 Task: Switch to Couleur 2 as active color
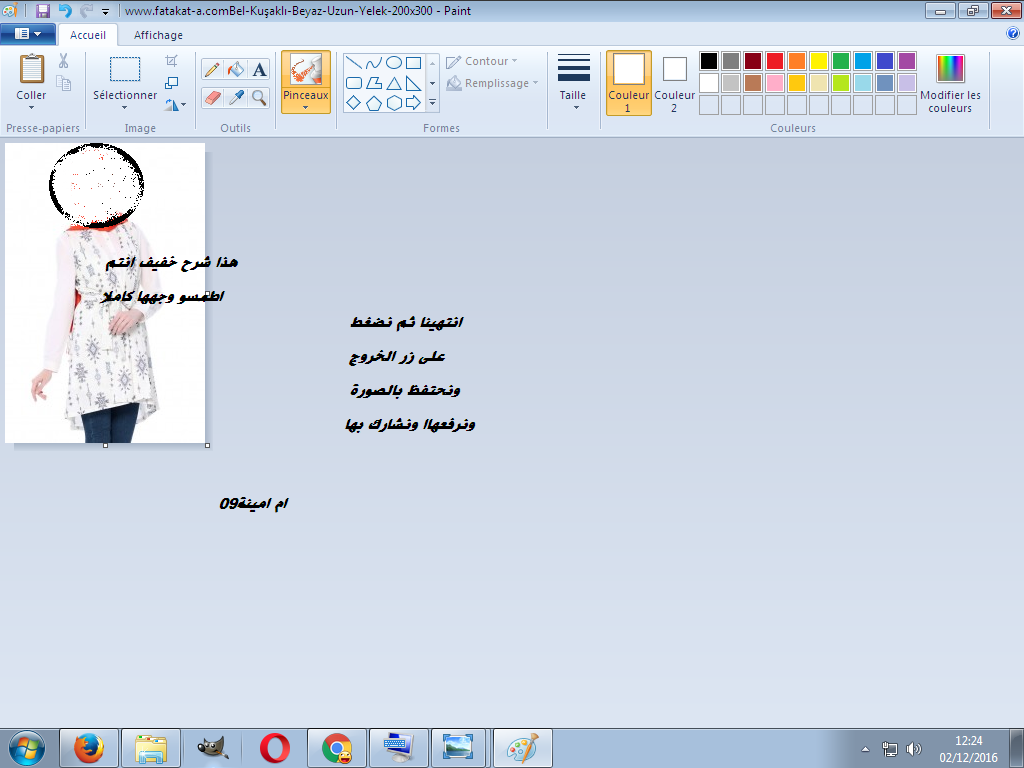(x=674, y=82)
